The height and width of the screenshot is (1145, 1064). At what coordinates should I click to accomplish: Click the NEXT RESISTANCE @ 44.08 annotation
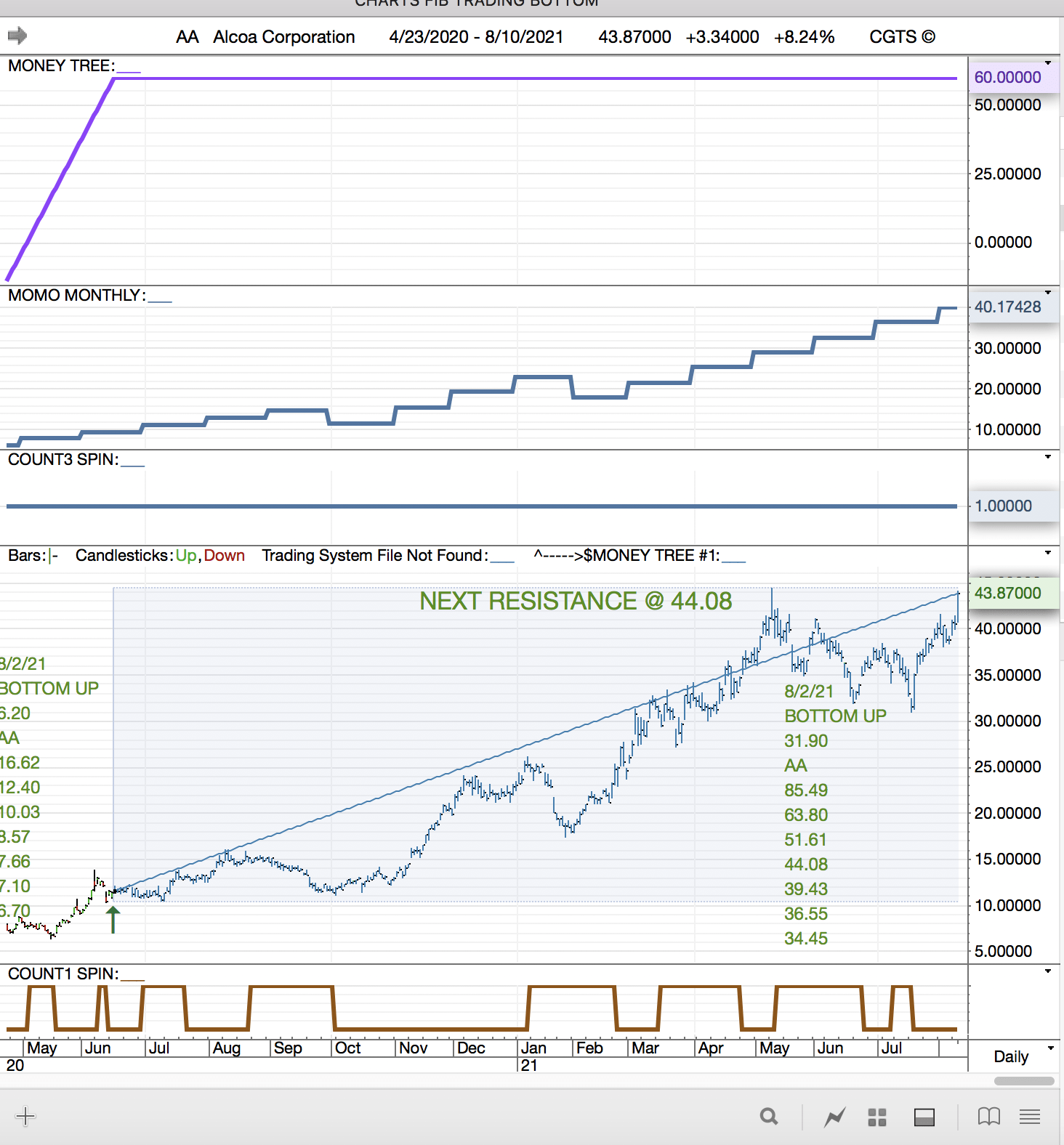point(576,602)
